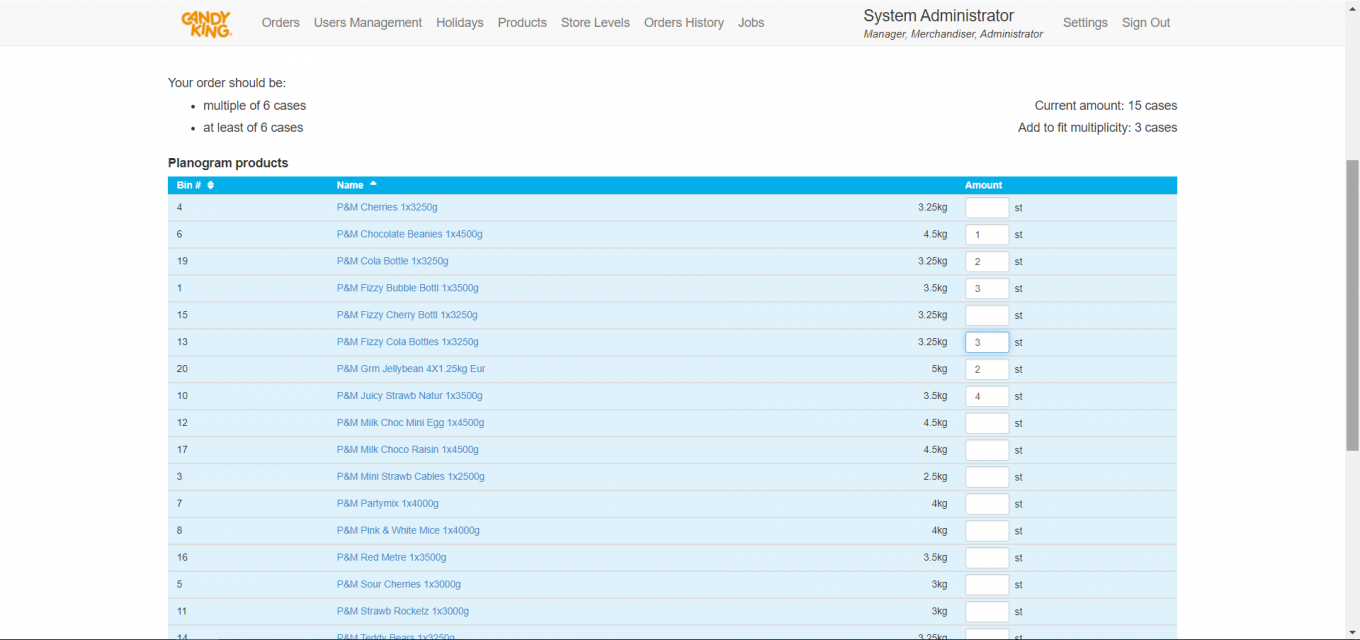Go to Store Levels
The height and width of the screenshot is (640, 1360).
click(595, 22)
